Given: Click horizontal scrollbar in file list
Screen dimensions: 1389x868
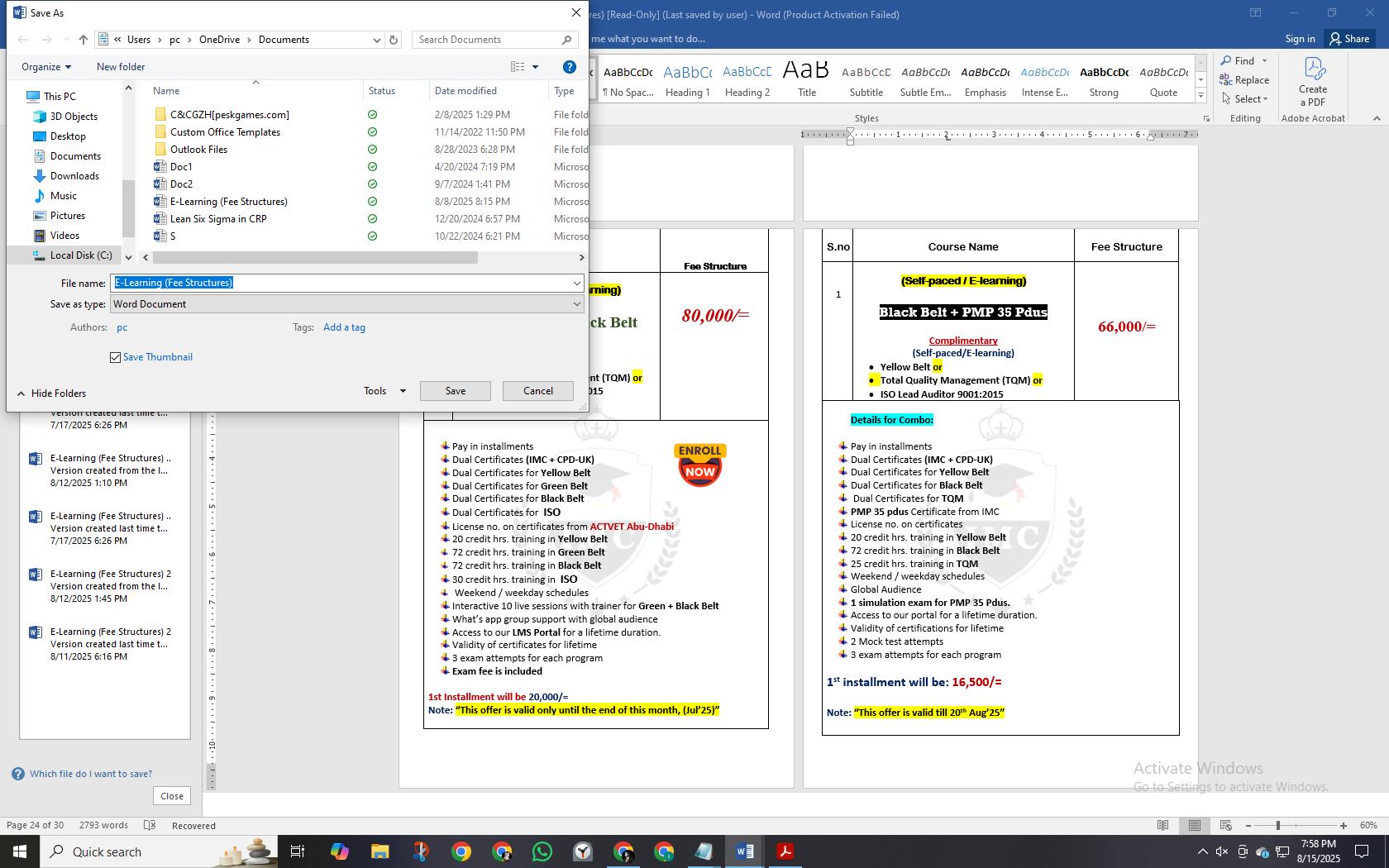Looking at the screenshot, I should pyautogui.click(x=315, y=258).
